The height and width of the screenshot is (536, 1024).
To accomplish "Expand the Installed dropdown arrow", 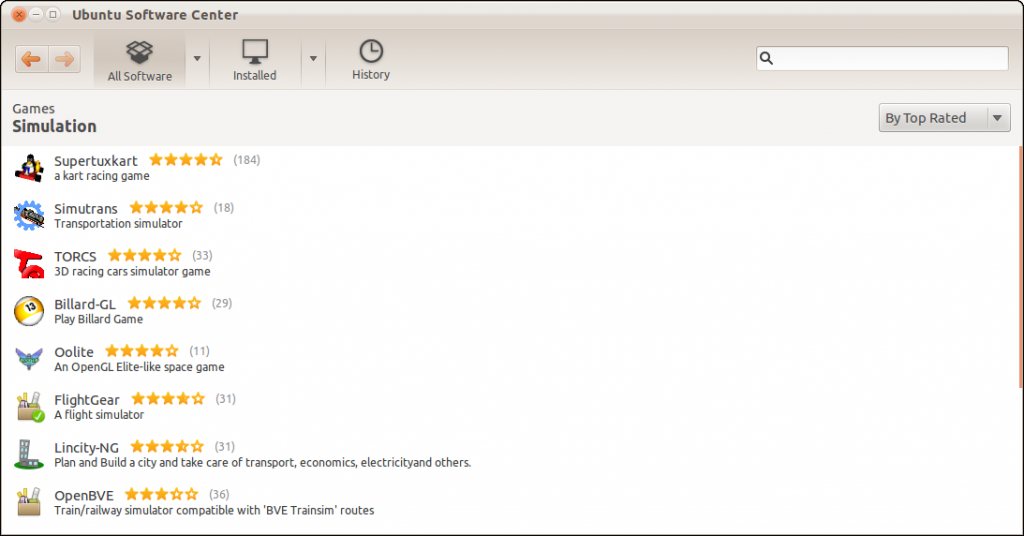I will pyautogui.click(x=313, y=59).
